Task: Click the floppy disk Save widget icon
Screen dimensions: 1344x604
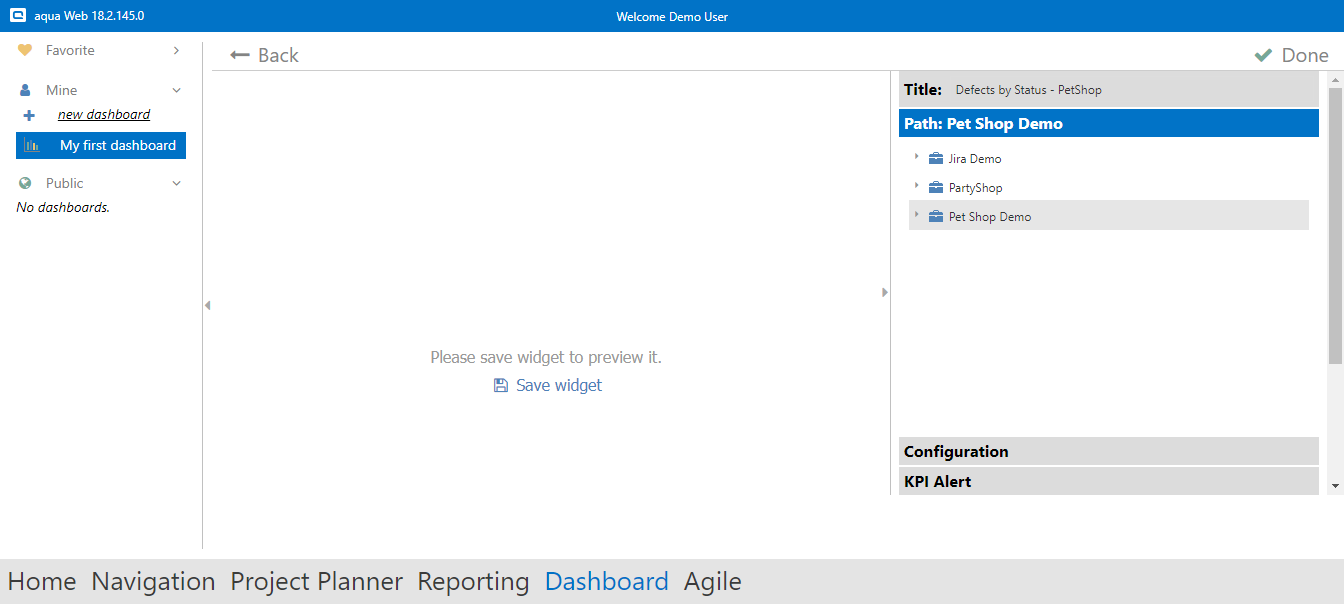Action: click(501, 385)
